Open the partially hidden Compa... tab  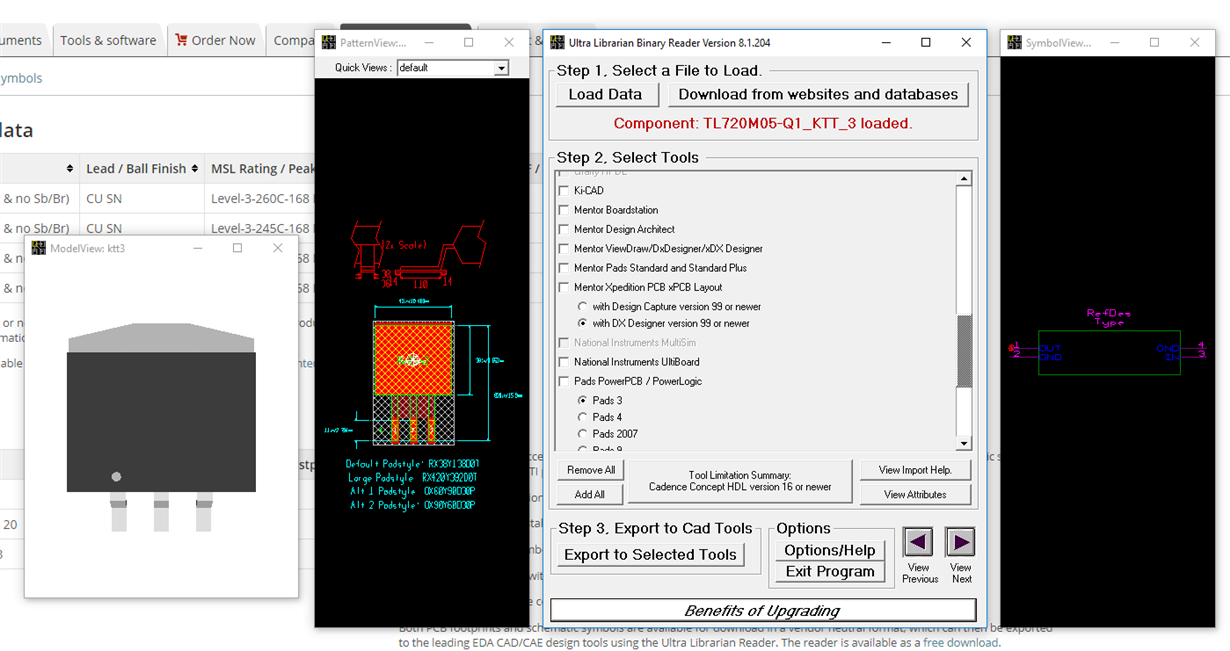click(x=291, y=40)
